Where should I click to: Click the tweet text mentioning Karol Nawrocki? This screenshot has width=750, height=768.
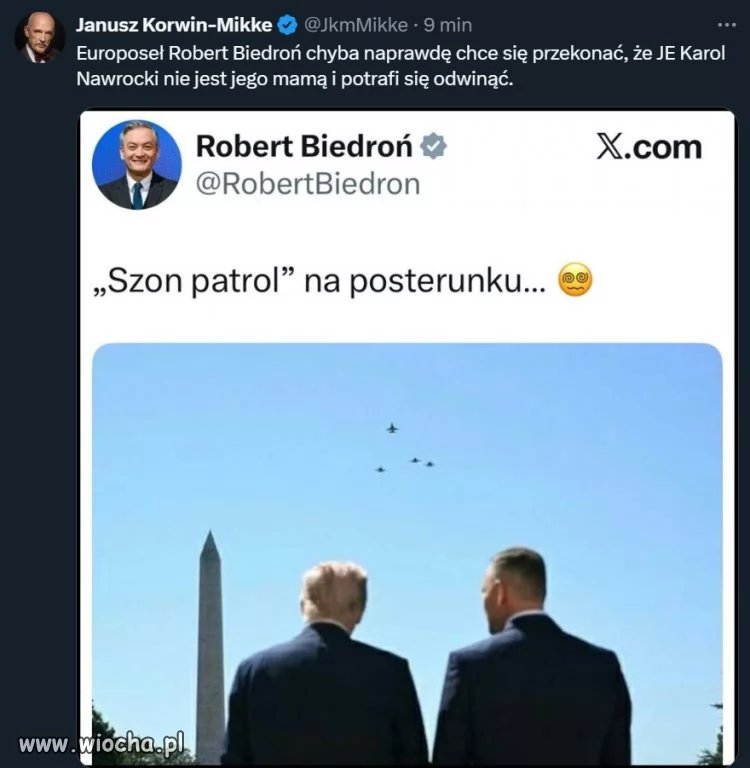pos(400,66)
